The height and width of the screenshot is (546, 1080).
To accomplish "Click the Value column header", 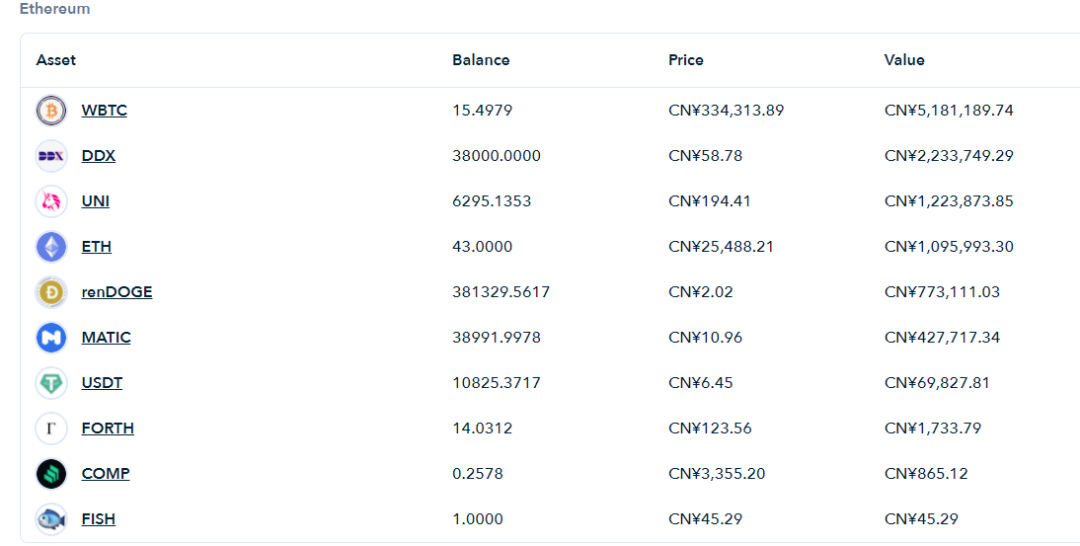I will (904, 60).
